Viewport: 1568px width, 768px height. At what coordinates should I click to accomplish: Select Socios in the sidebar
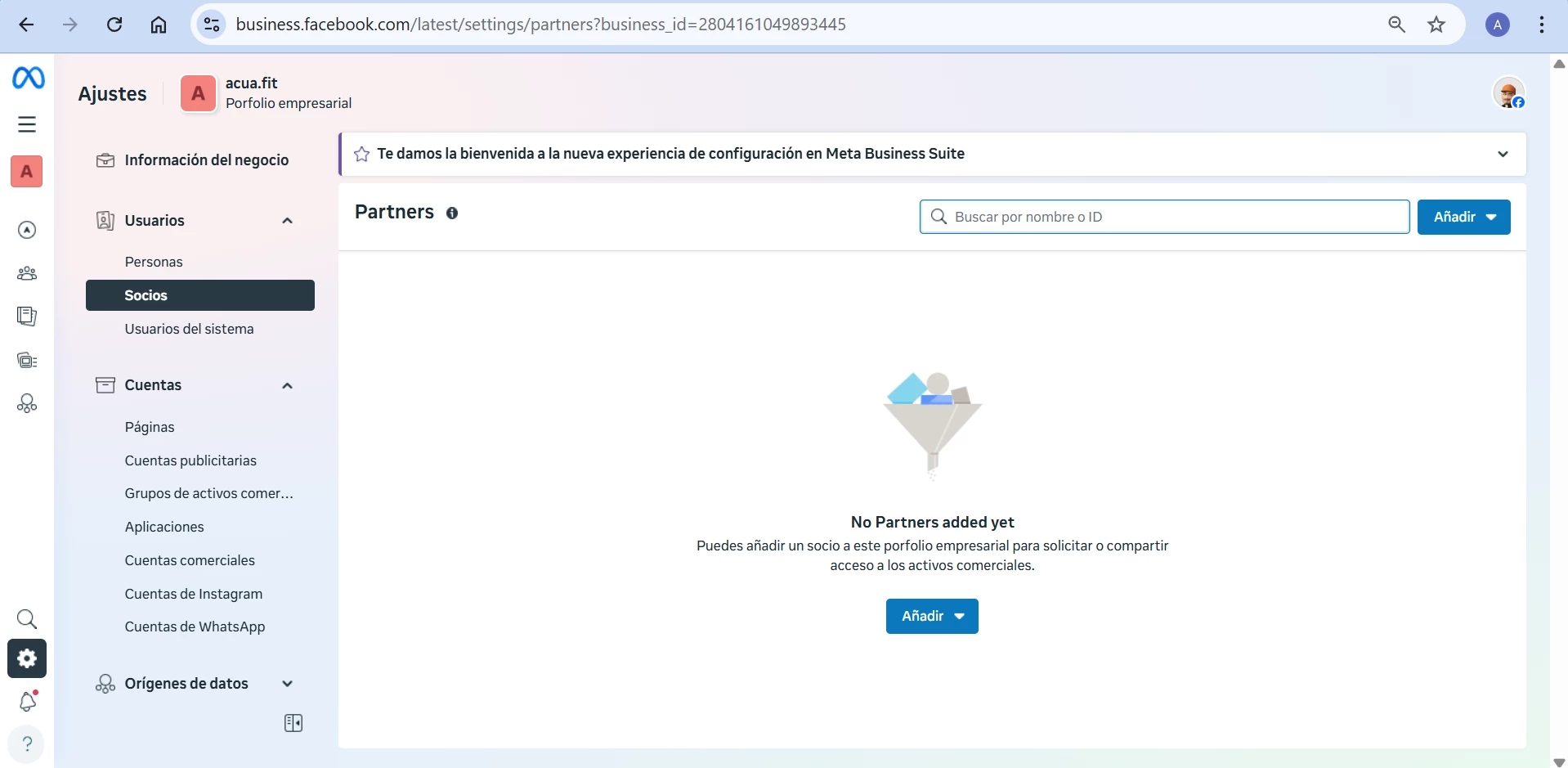200,295
